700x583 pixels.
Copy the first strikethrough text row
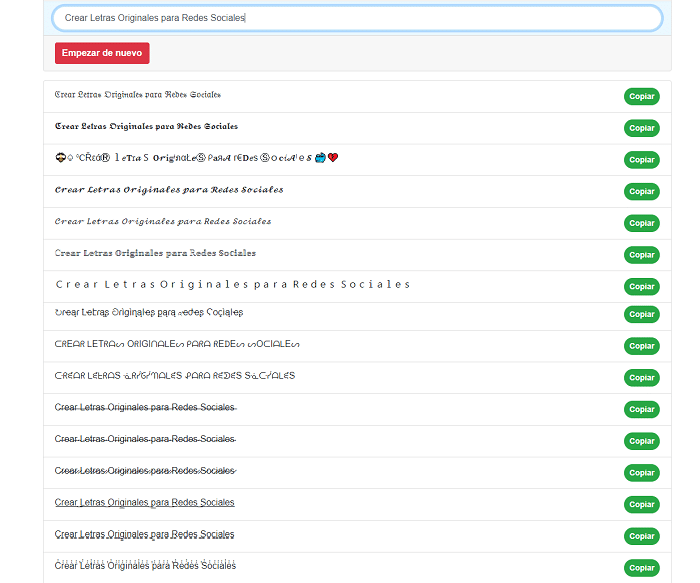pyautogui.click(x=641, y=409)
